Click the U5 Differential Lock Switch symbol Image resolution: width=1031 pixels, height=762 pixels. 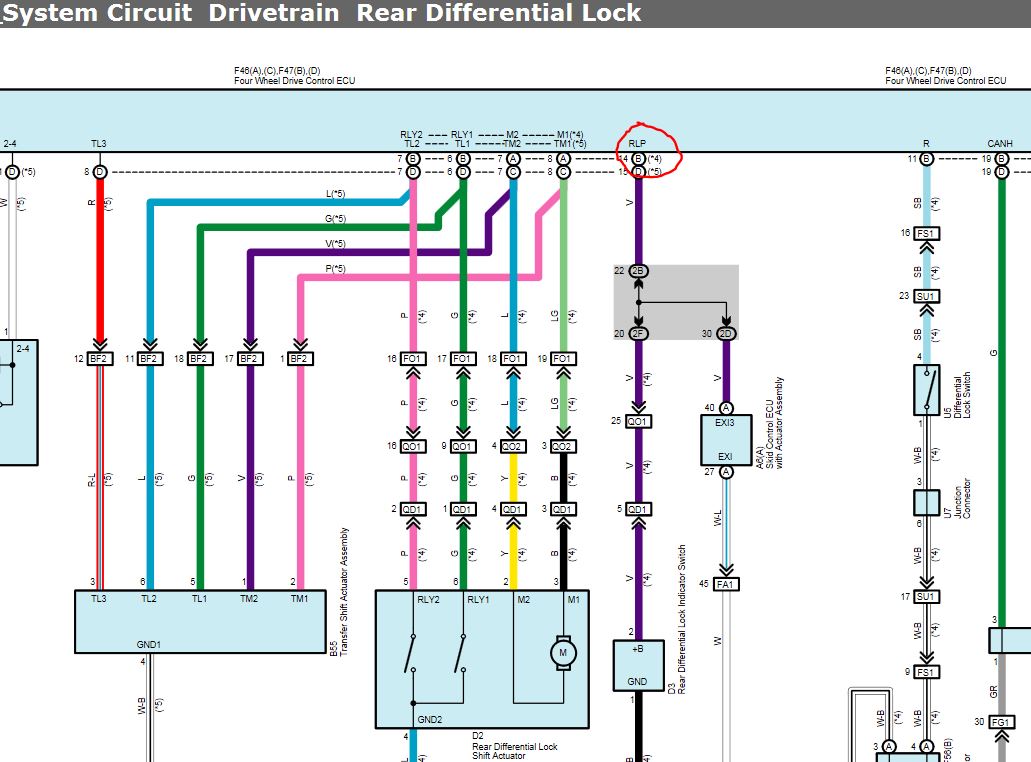coord(926,390)
